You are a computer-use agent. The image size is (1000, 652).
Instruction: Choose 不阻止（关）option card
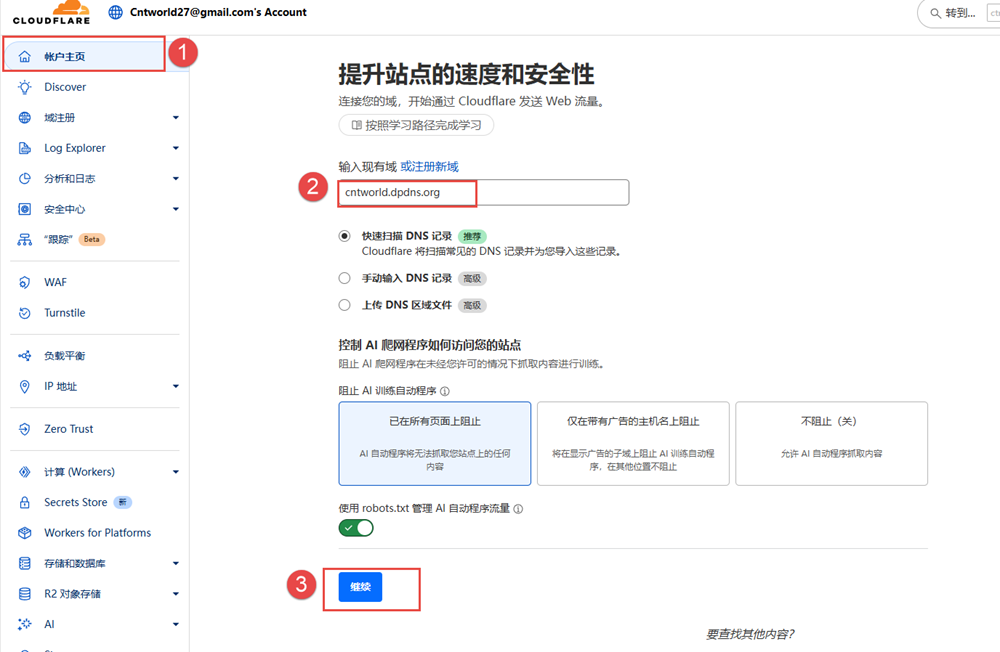pyautogui.click(x=832, y=443)
